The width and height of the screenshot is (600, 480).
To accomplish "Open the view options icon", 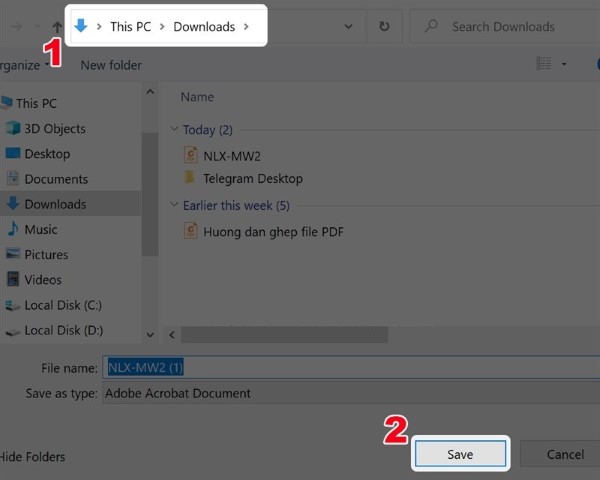I will pyautogui.click(x=544, y=64).
